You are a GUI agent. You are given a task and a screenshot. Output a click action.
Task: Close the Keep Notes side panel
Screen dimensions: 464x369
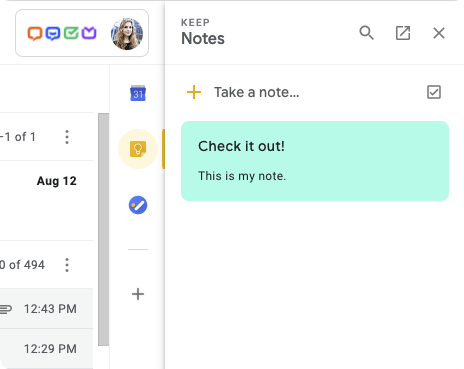click(439, 33)
